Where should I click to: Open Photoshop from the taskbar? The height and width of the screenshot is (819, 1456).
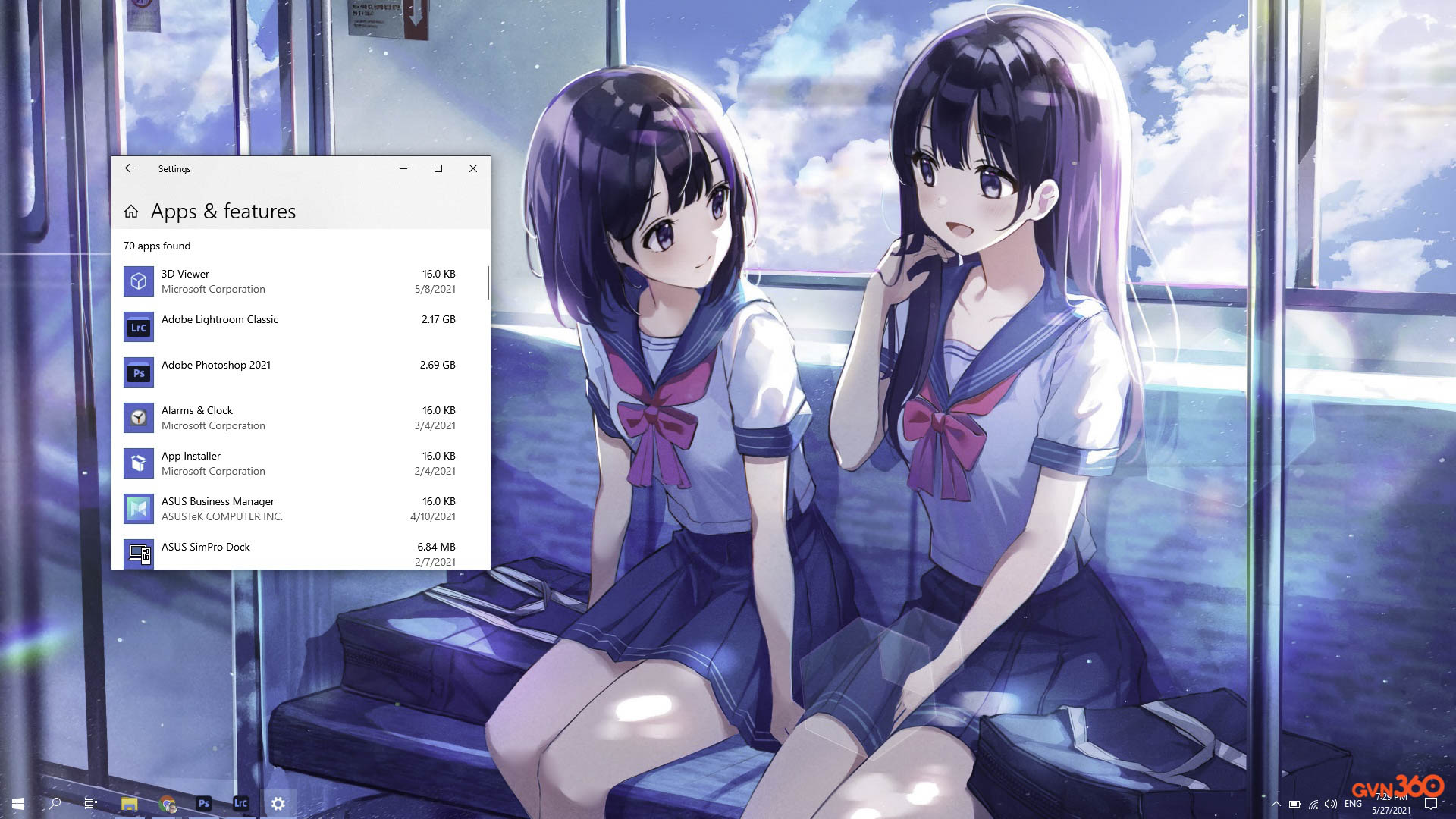203,804
